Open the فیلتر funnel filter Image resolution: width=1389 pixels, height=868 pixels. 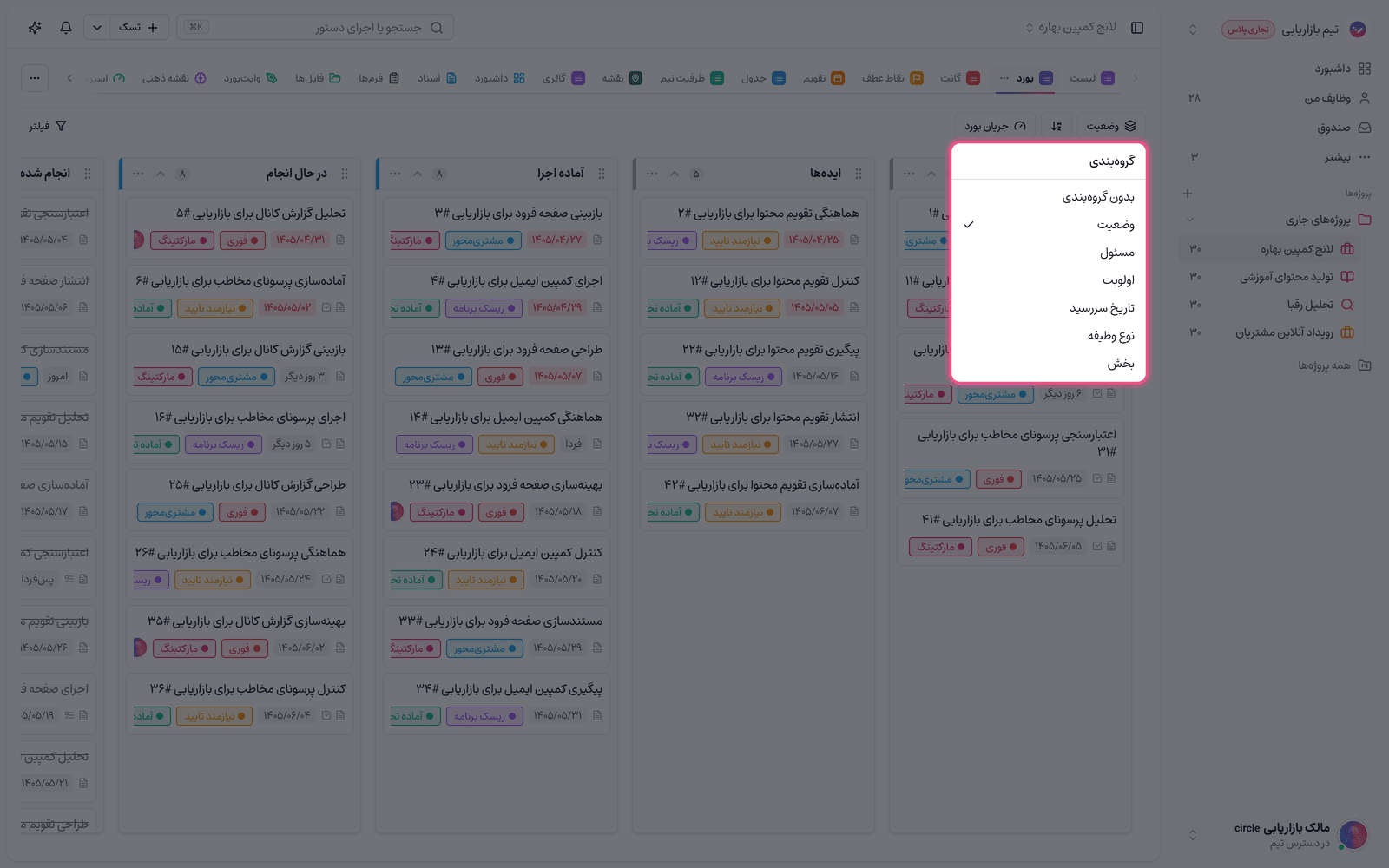(48, 126)
